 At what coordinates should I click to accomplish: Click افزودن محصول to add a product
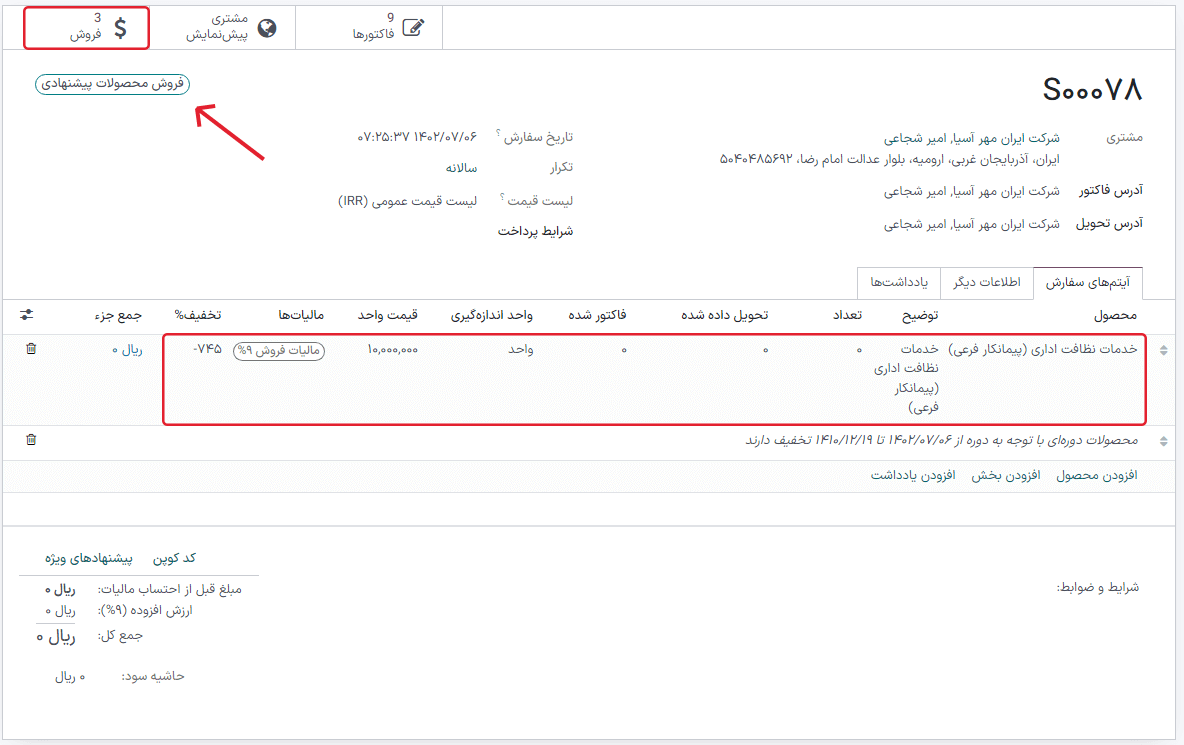(1097, 476)
